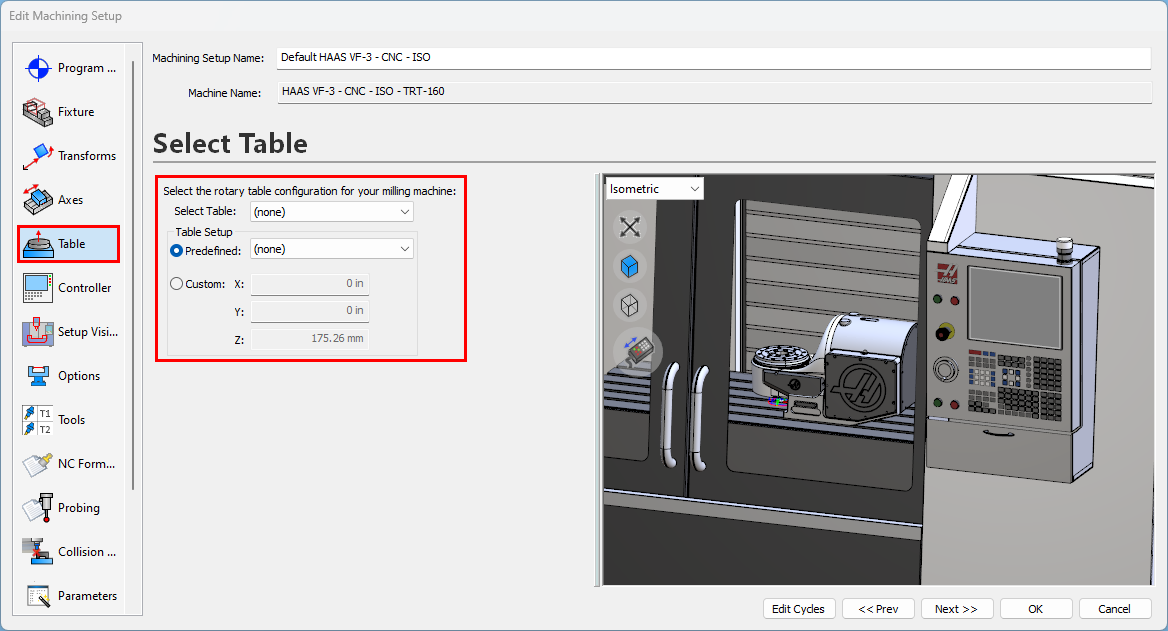Click the Custom Z offset field

coord(310,338)
